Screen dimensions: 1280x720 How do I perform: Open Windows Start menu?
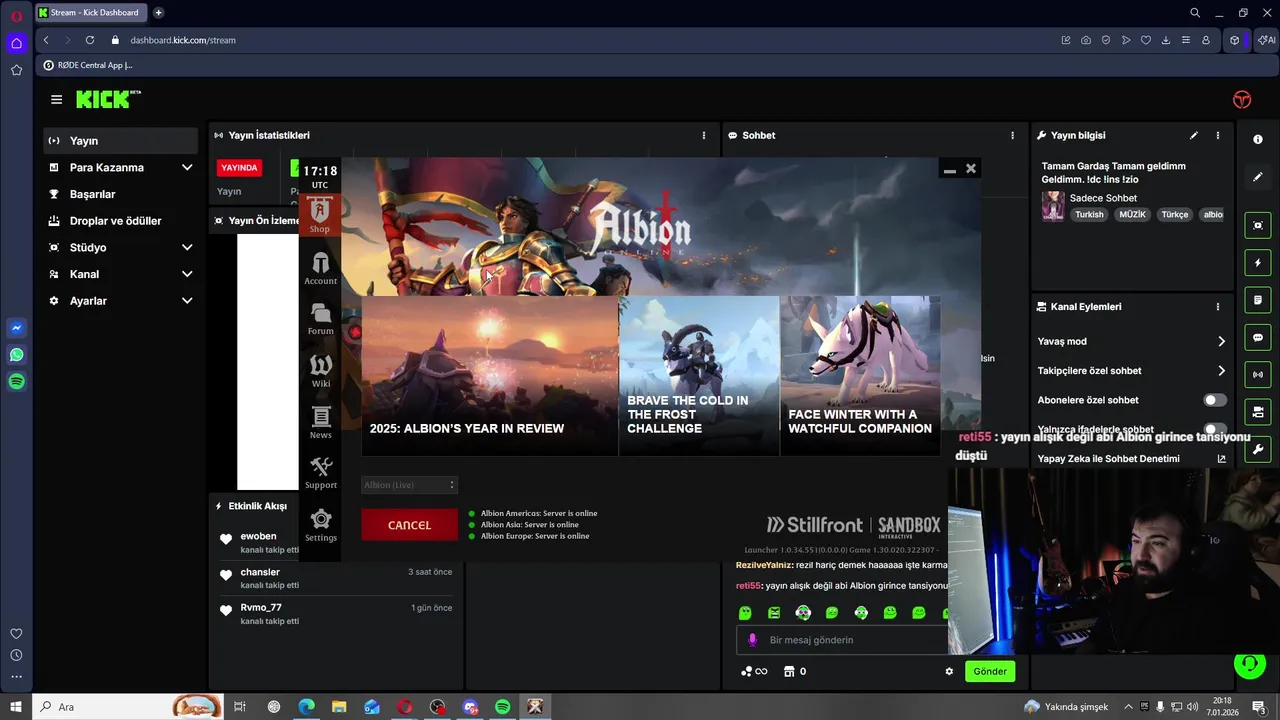pos(16,707)
